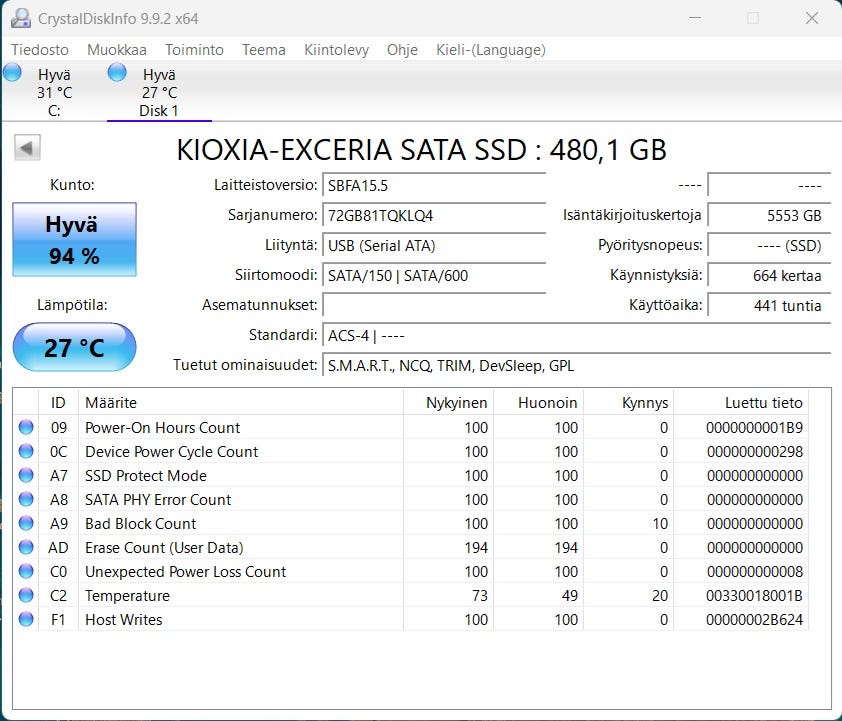Viewport: 842px width, 721px height.
Task: Click the status orb for SSD Protect Mode
Action: coord(26,475)
